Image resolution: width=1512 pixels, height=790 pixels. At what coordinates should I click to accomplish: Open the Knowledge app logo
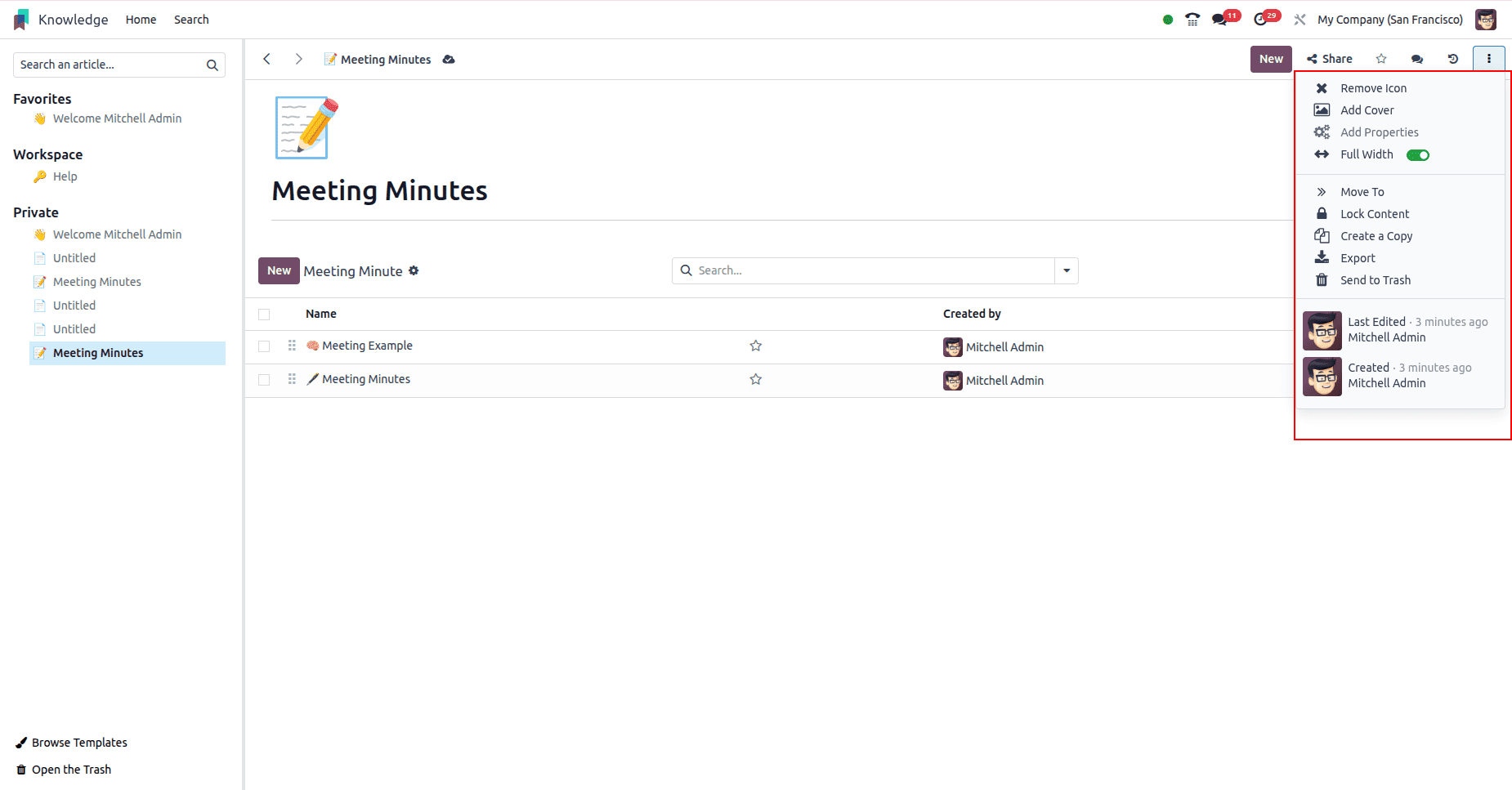21,20
